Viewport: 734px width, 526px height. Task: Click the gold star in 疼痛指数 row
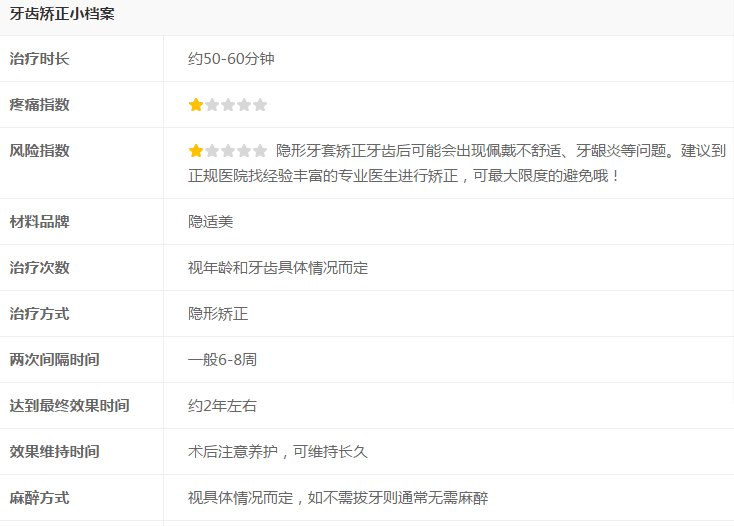(x=196, y=104)
